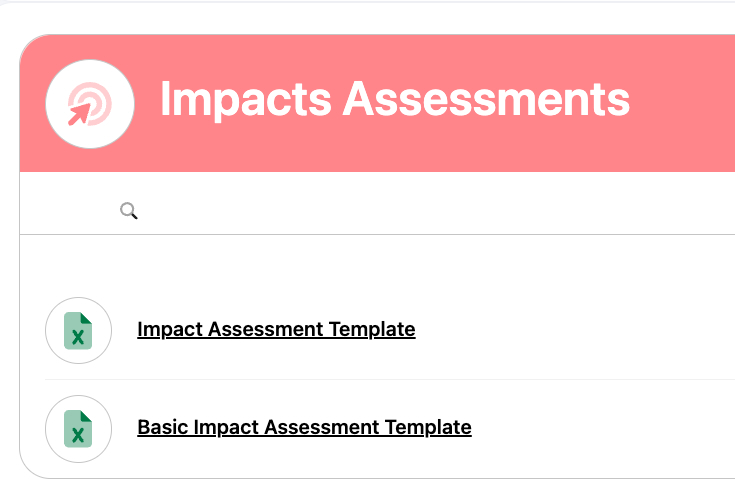
Task: Focus the search field next to the magnifier
Action: coord(400,210)
